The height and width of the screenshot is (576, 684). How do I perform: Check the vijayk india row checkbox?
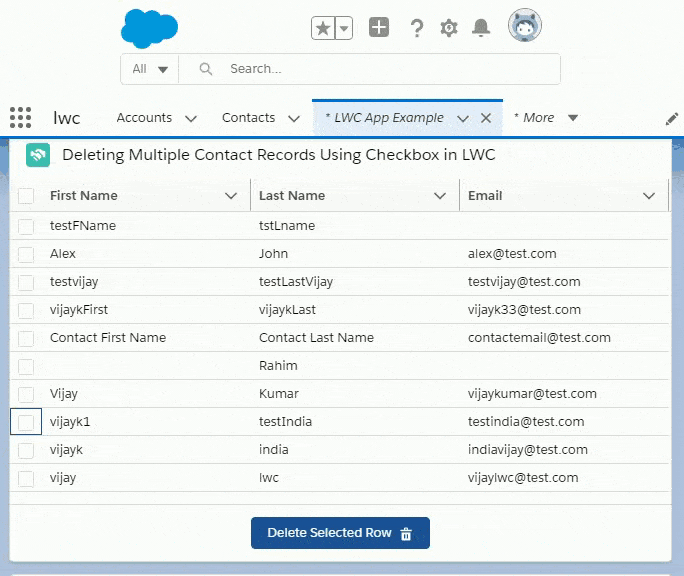[26, 450]
